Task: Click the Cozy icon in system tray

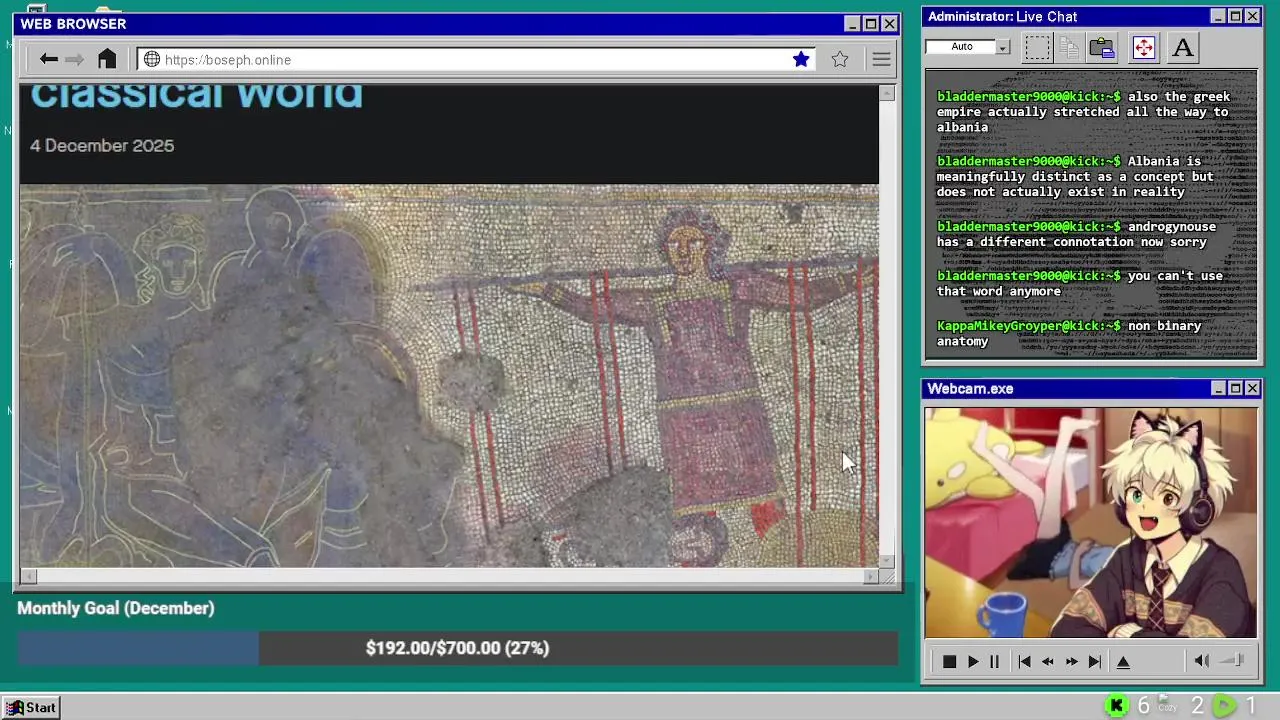Action: [1167, 705]
